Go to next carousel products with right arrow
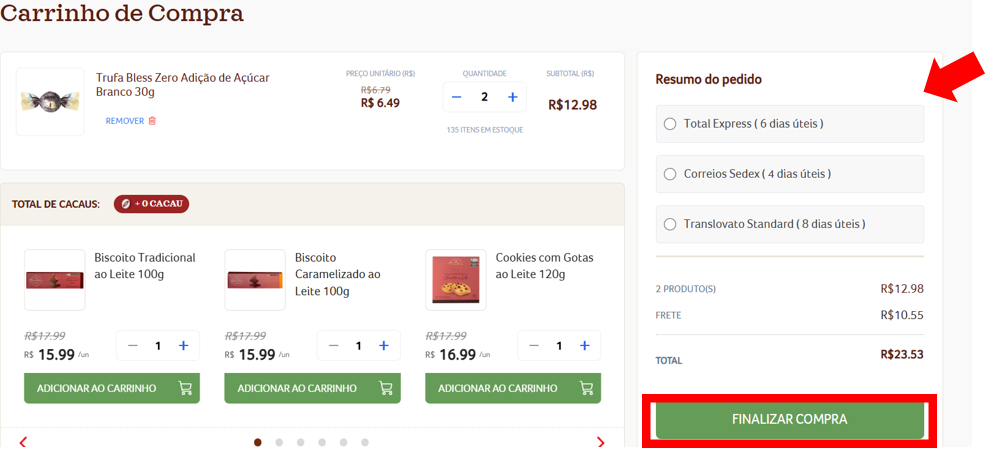 click(600, 442)
